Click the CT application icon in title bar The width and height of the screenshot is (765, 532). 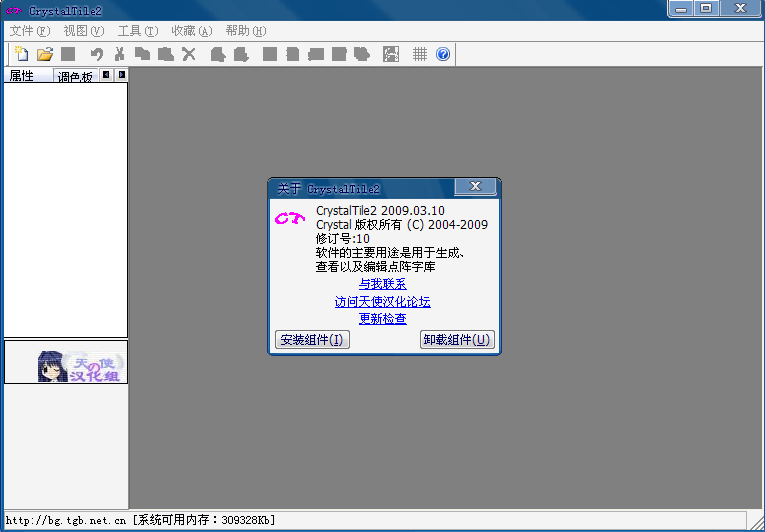[14, 11]
